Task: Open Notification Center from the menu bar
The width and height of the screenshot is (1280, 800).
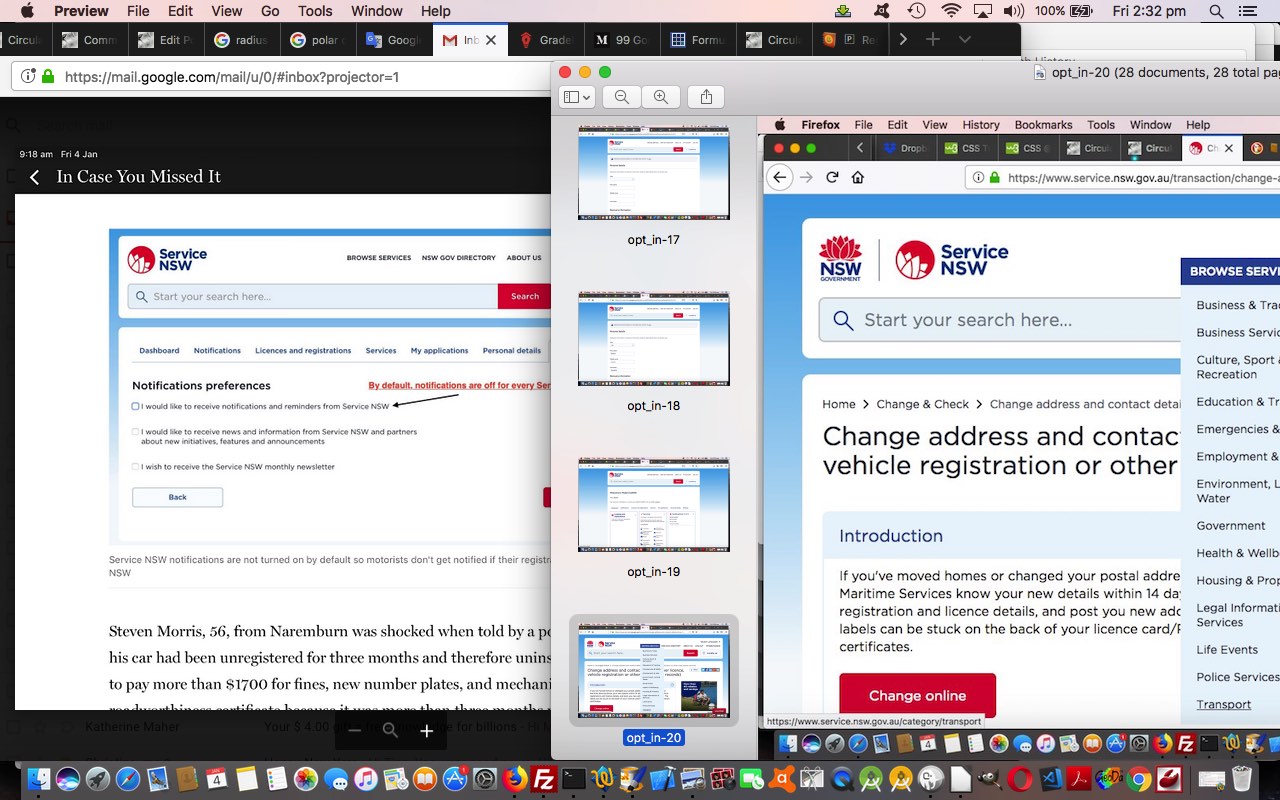Action: tap(1247, 11)
